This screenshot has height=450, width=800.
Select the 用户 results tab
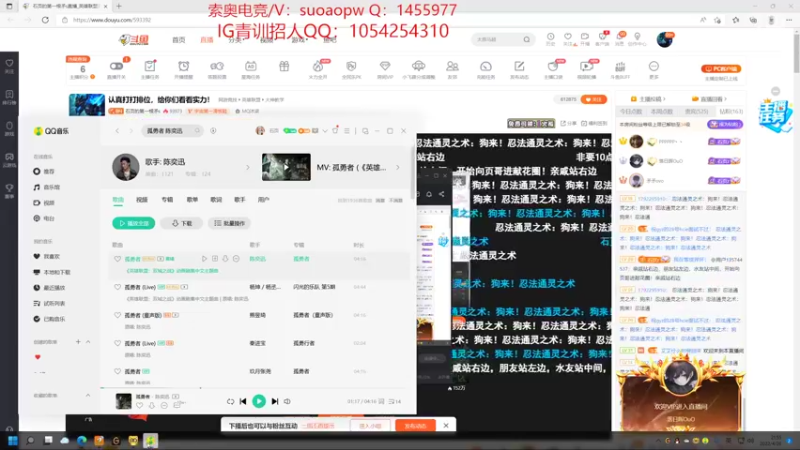(x=264, y=199)
